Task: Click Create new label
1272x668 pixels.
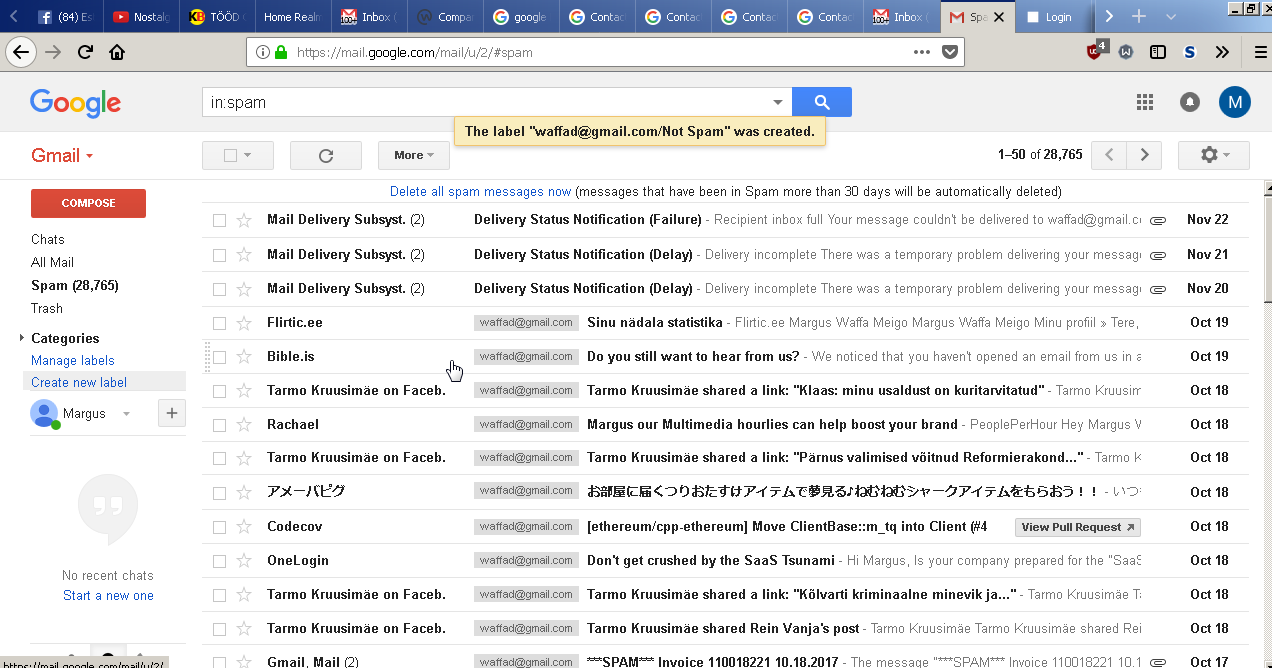Action: [79, 382]
